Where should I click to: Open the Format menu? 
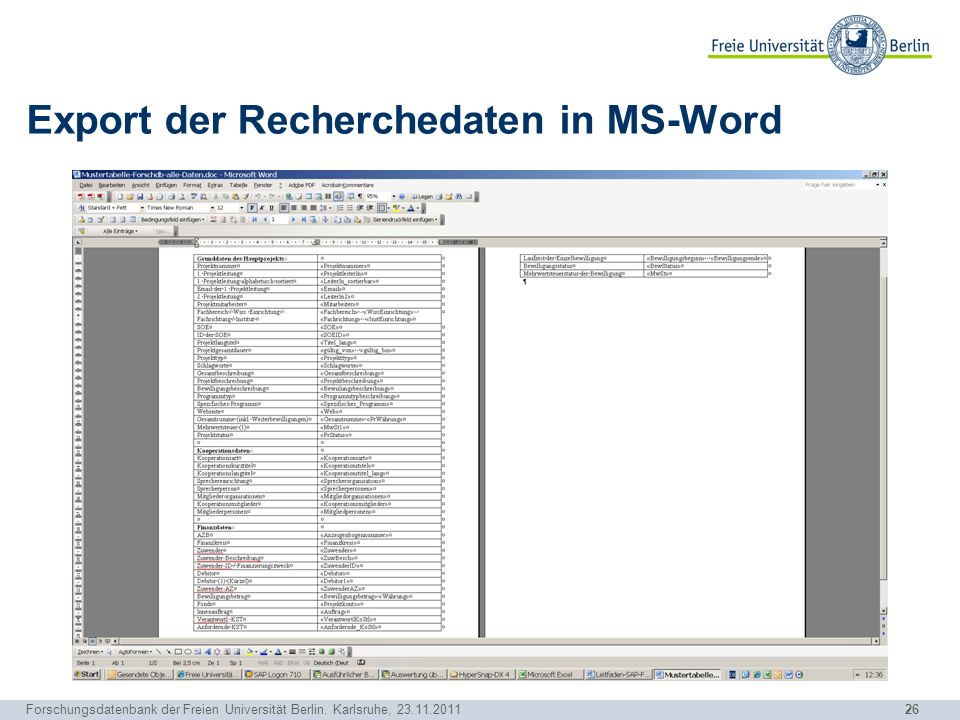pos(192,185)
